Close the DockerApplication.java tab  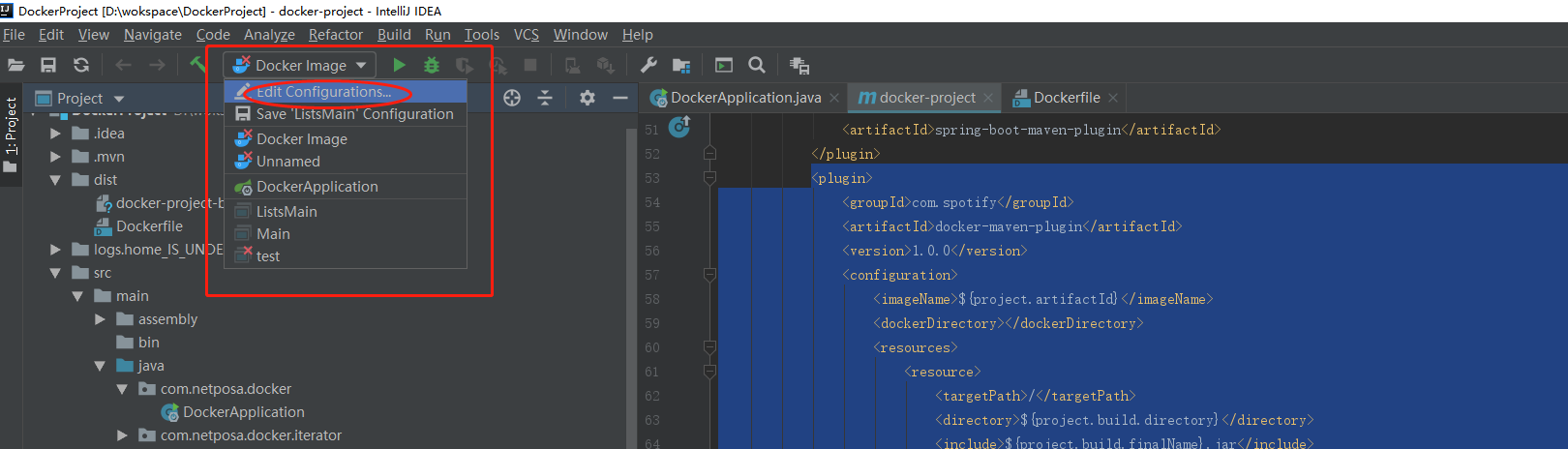pyautogui.click(x=834, y=98)
